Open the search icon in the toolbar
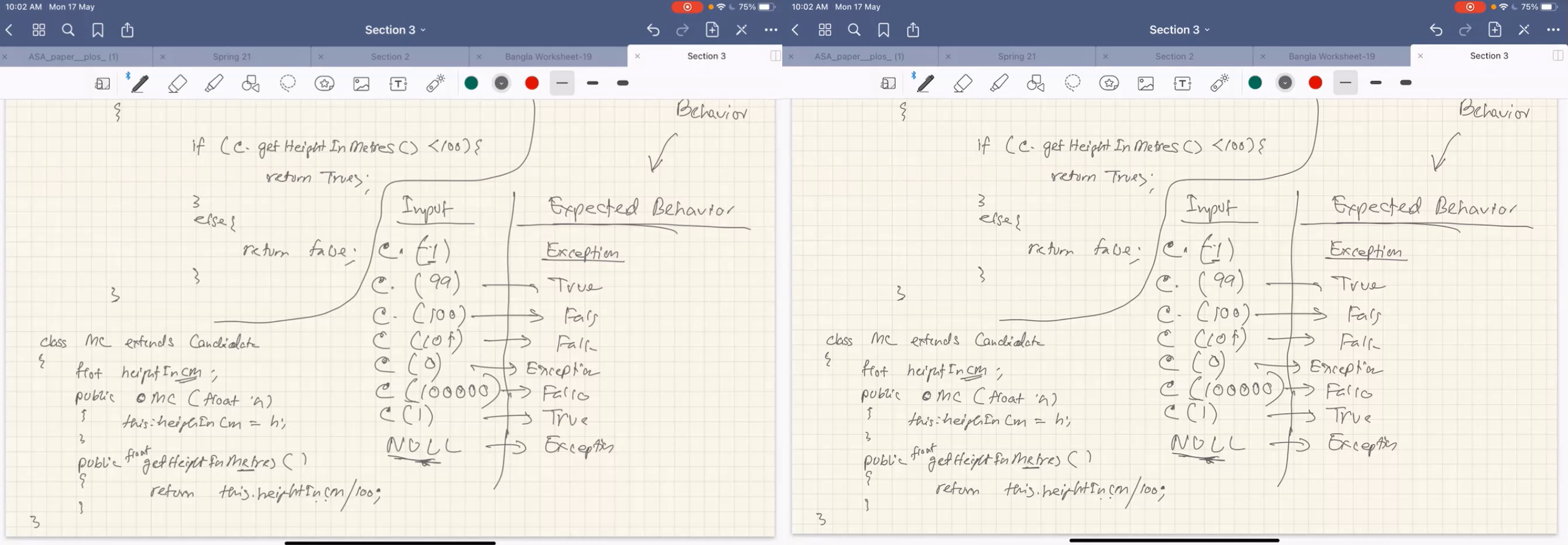The width and height of the screenshot is (1568, 545). click(67, 30)
